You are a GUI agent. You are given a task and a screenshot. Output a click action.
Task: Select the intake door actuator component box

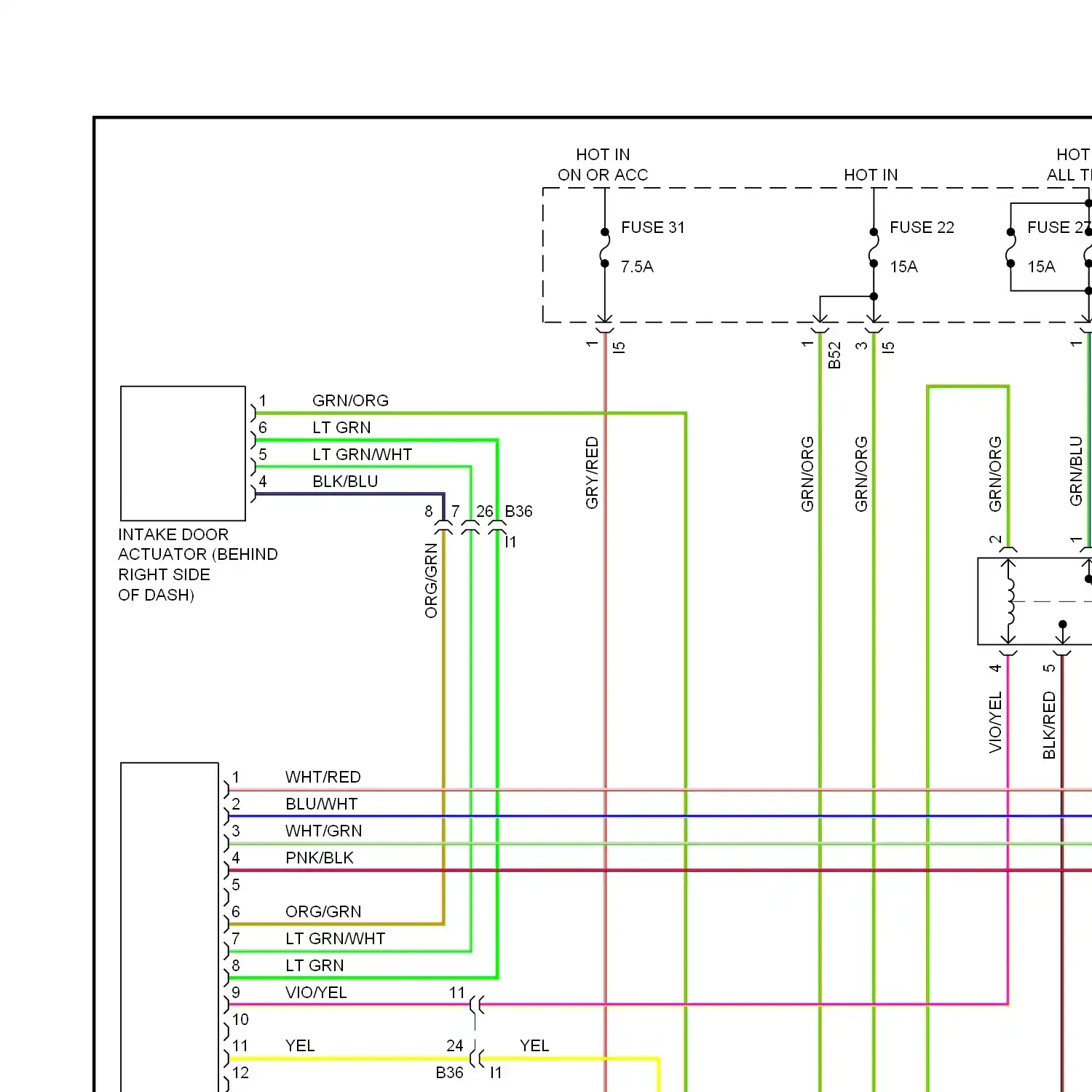pos(183,453)
